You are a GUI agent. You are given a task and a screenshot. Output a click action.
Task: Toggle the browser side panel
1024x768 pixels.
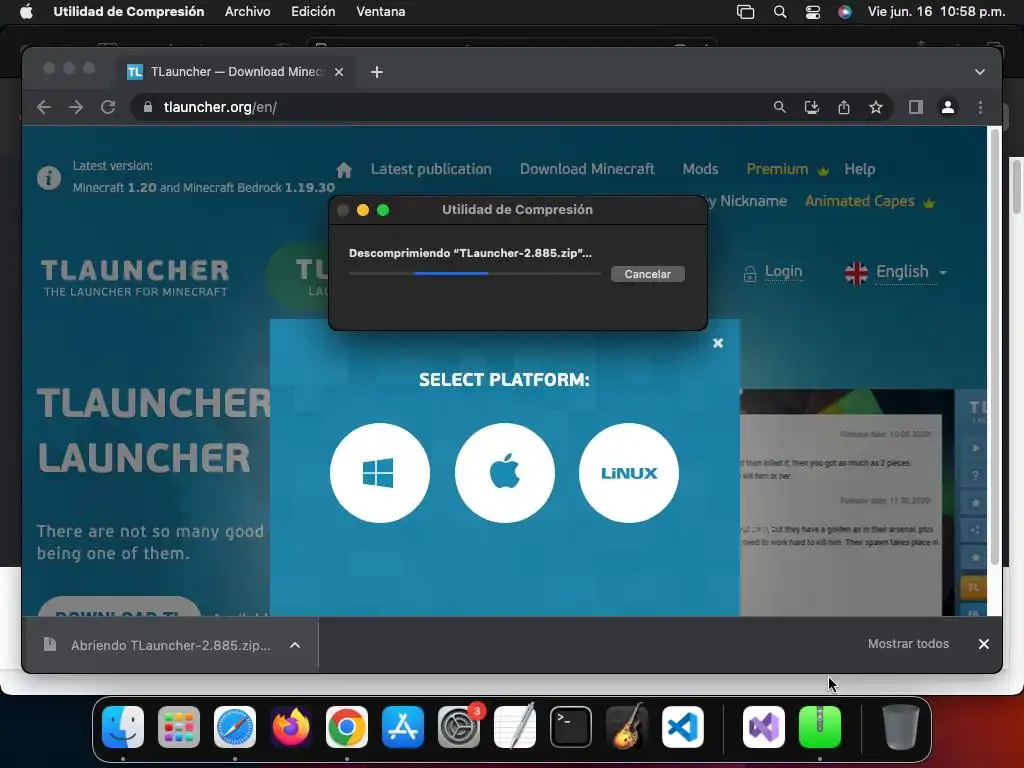(916, 107)
